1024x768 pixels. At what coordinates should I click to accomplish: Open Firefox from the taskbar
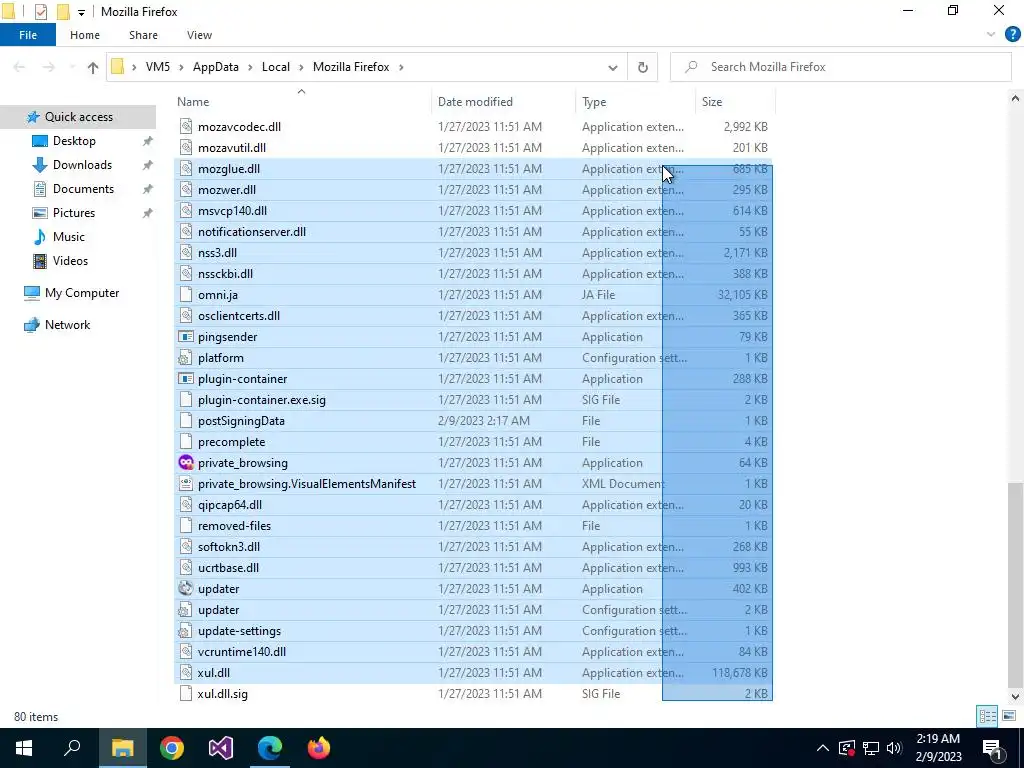coord(319,748)
